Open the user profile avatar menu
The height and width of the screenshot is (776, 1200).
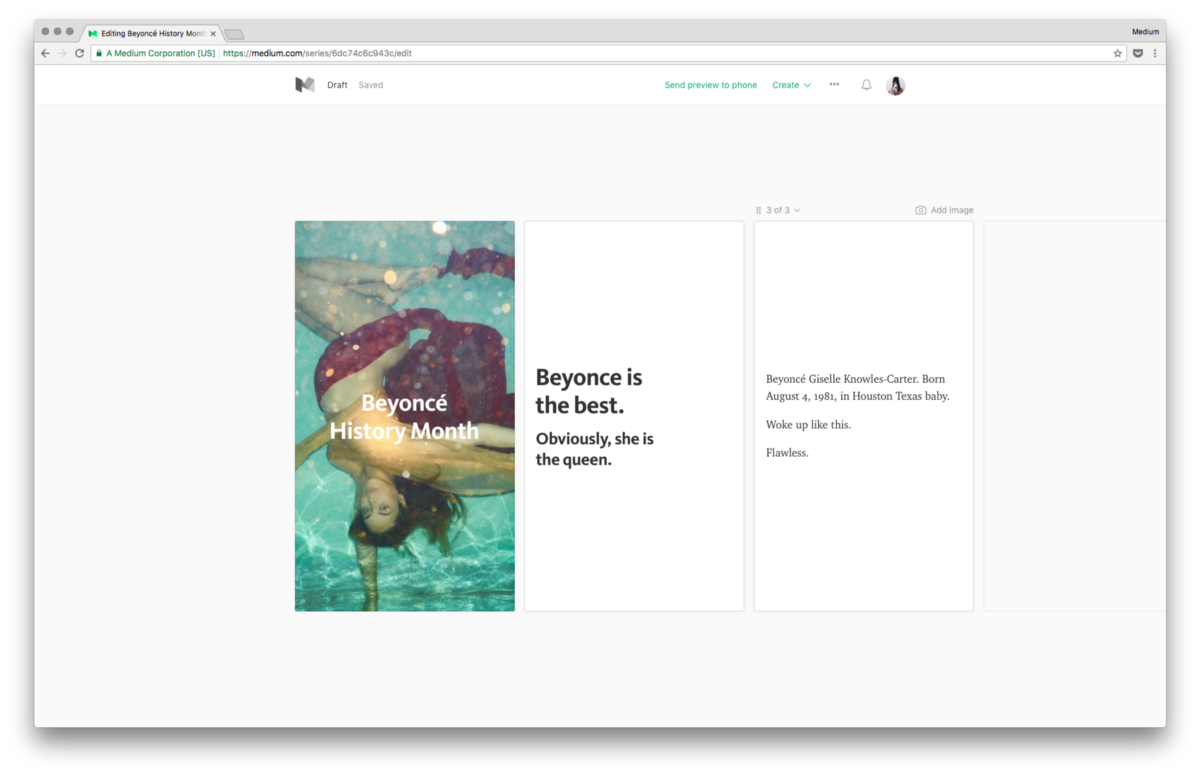[x=896, y=85]
